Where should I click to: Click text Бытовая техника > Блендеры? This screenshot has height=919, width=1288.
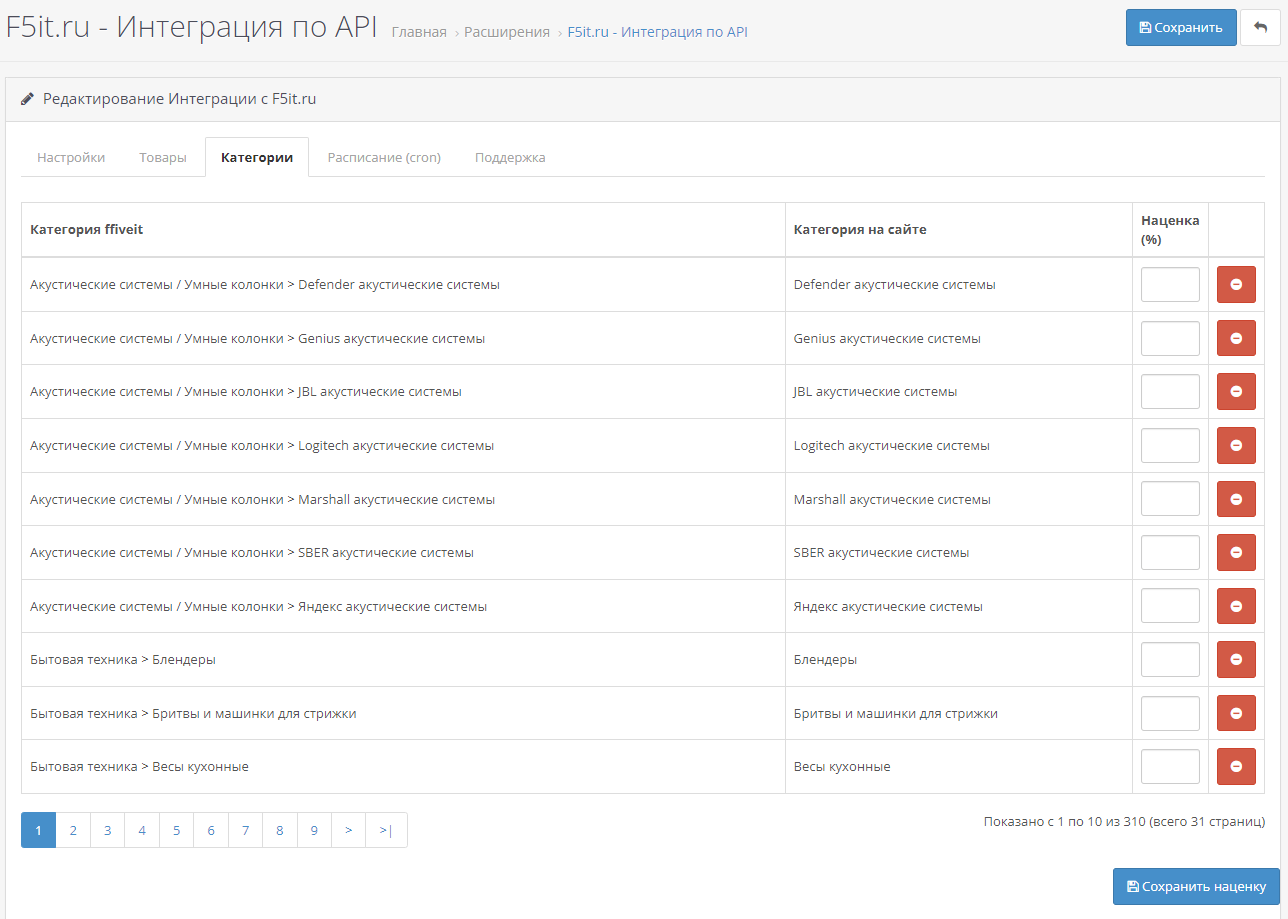point(123,660)
